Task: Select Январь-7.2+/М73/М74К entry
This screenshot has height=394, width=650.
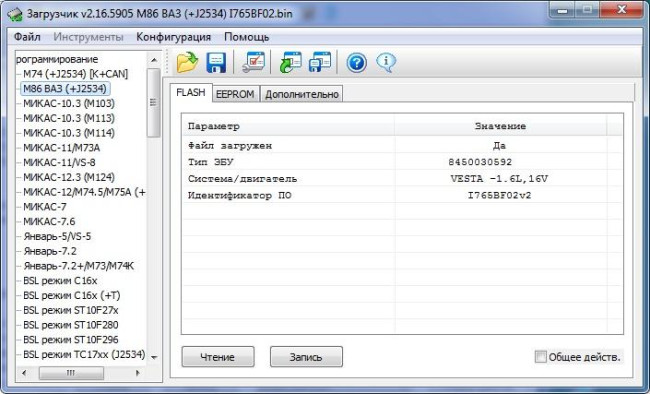Action: click(78, 266)
